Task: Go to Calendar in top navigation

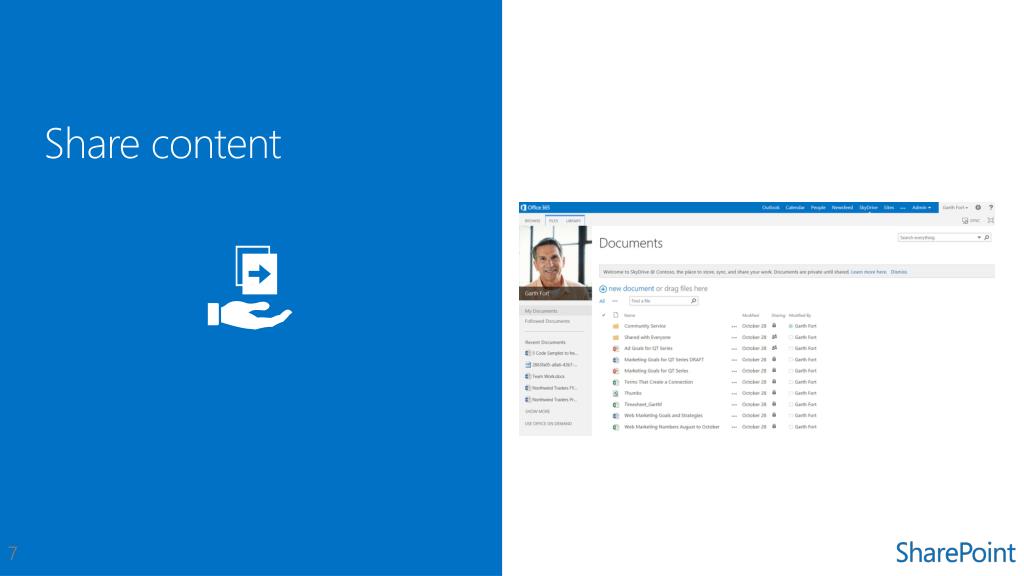Action: click(795, 208)
